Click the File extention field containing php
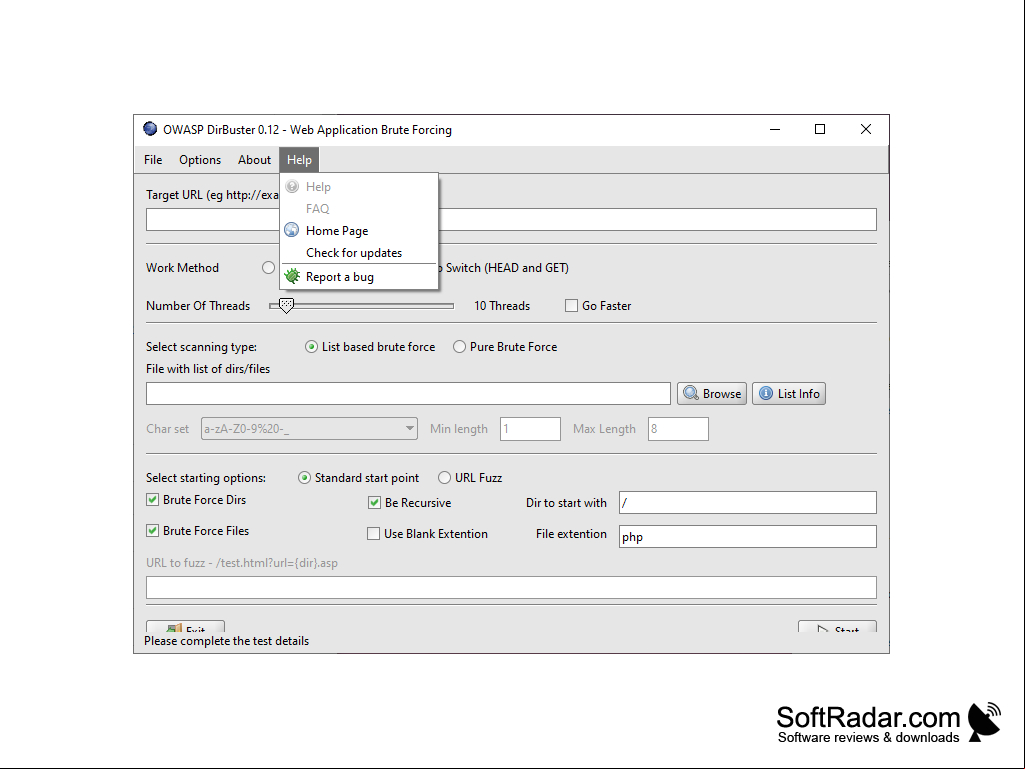The width and height of the screenshot is (1025, 769). 748,536
